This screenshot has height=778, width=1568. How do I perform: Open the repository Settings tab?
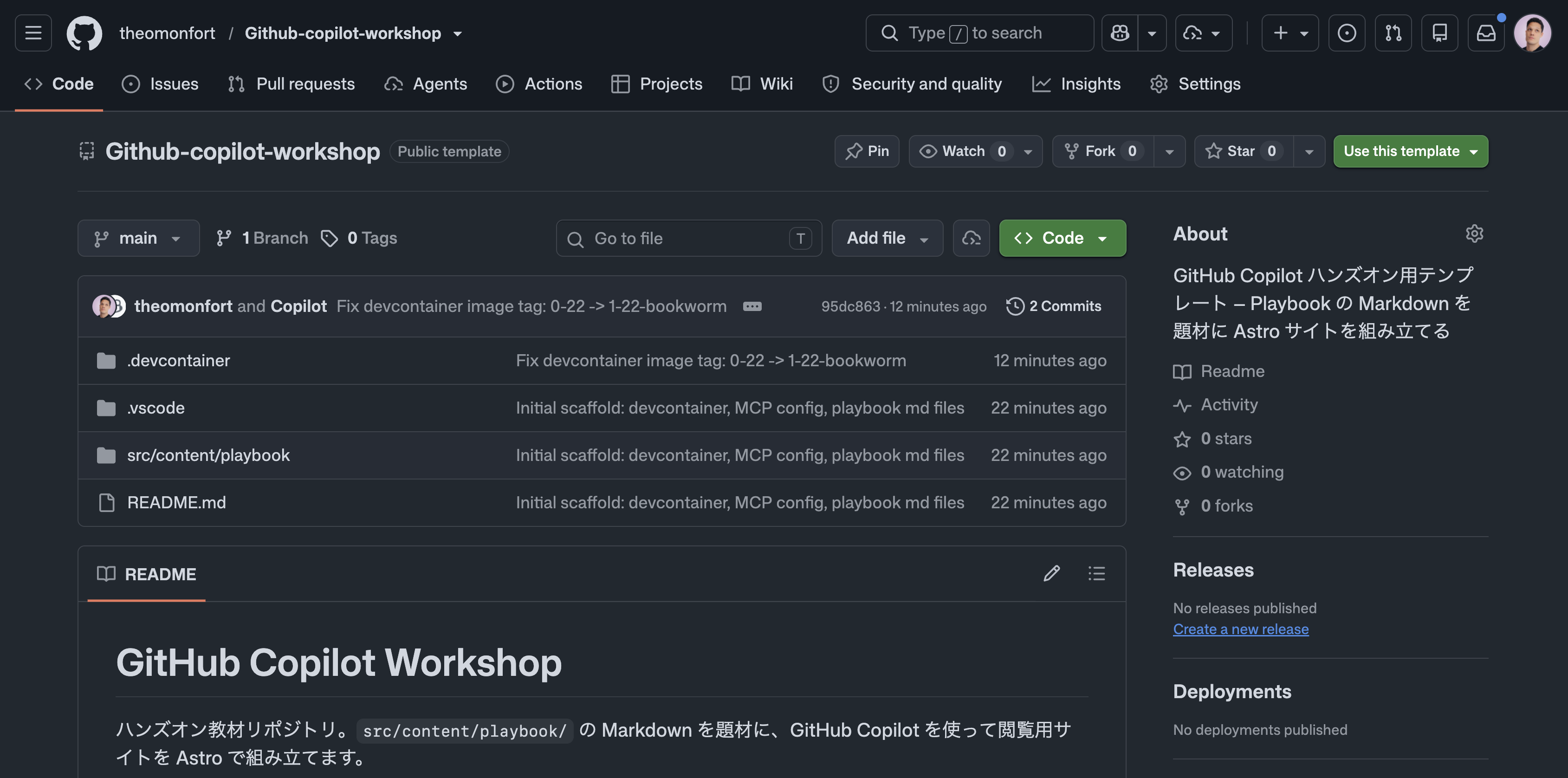coord(1195,84)
